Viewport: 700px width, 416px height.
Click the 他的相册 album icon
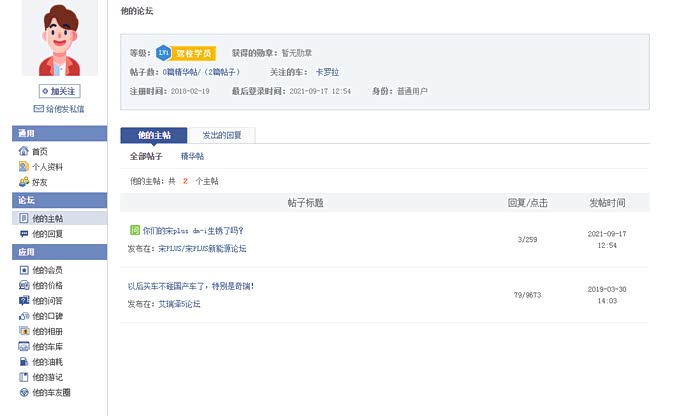point(24,331)
